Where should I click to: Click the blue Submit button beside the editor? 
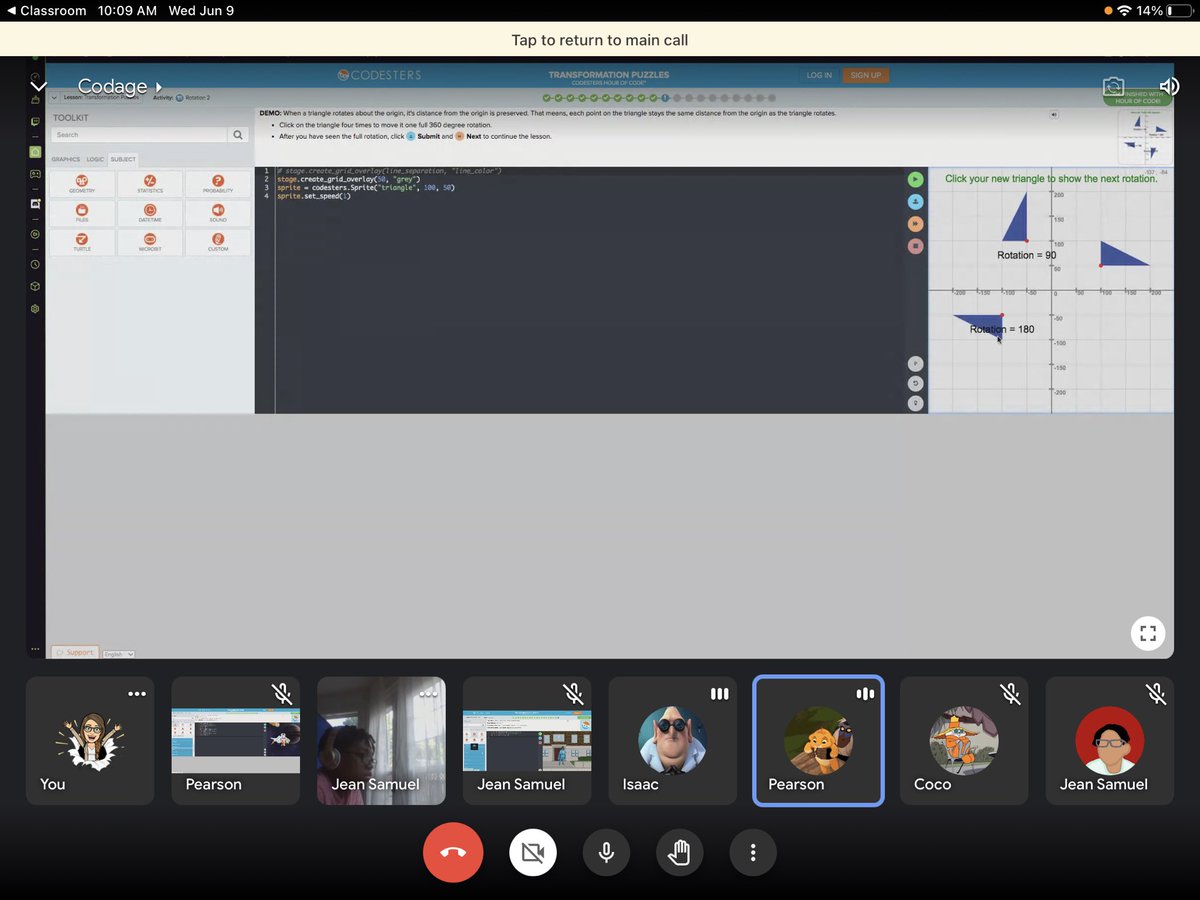tap(915, 201)
